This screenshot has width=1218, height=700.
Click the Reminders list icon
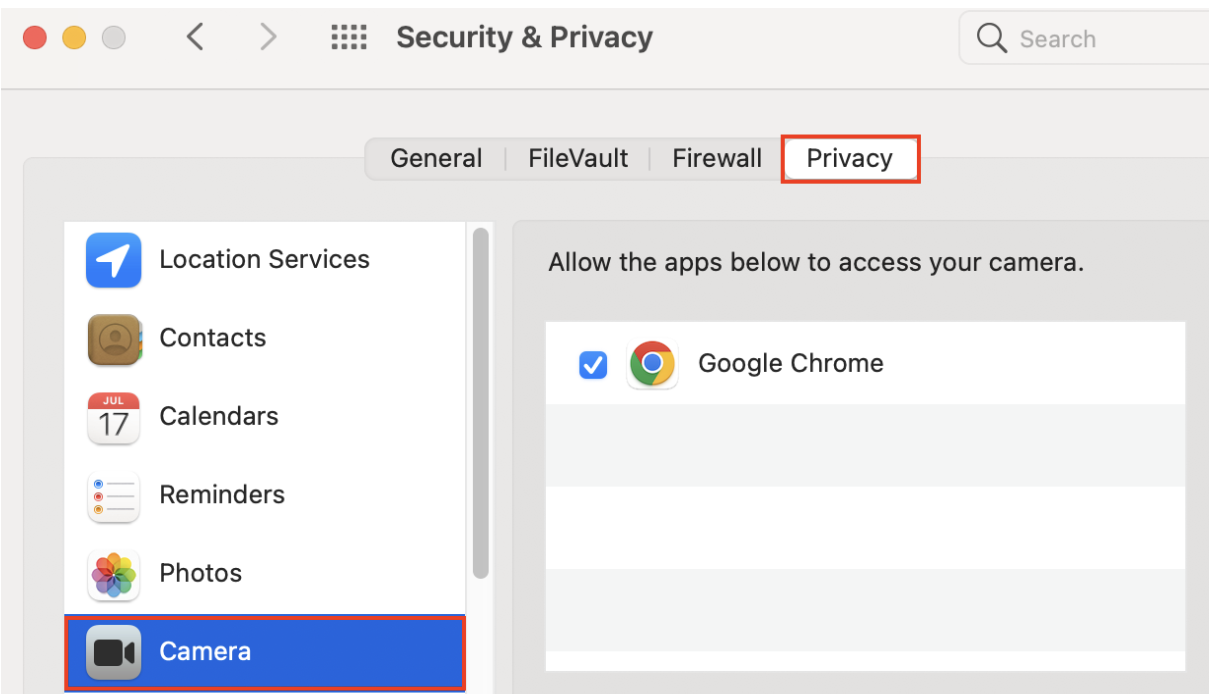(113, 496)
